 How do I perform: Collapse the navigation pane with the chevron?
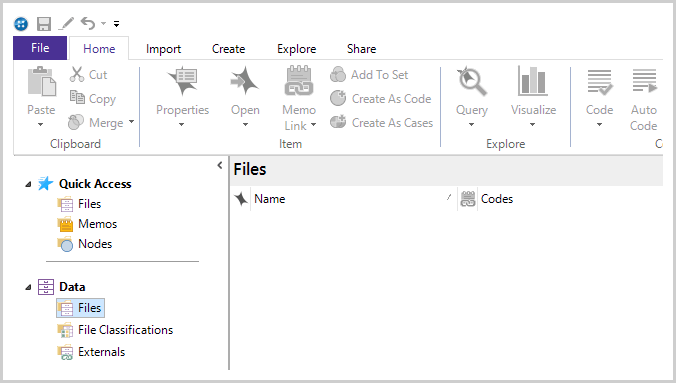220,165
